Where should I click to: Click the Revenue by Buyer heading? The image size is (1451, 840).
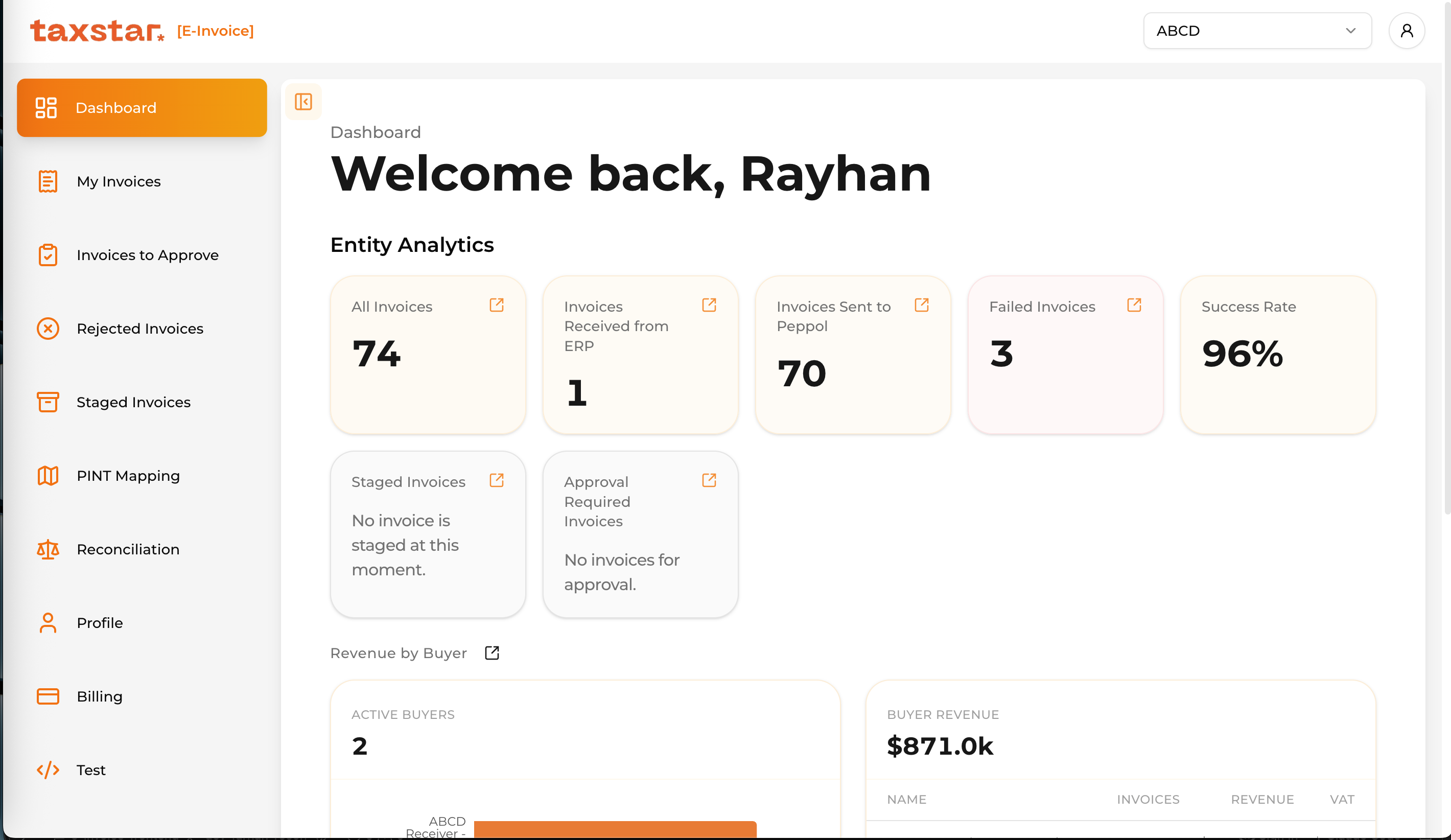(x=399, y=653)
